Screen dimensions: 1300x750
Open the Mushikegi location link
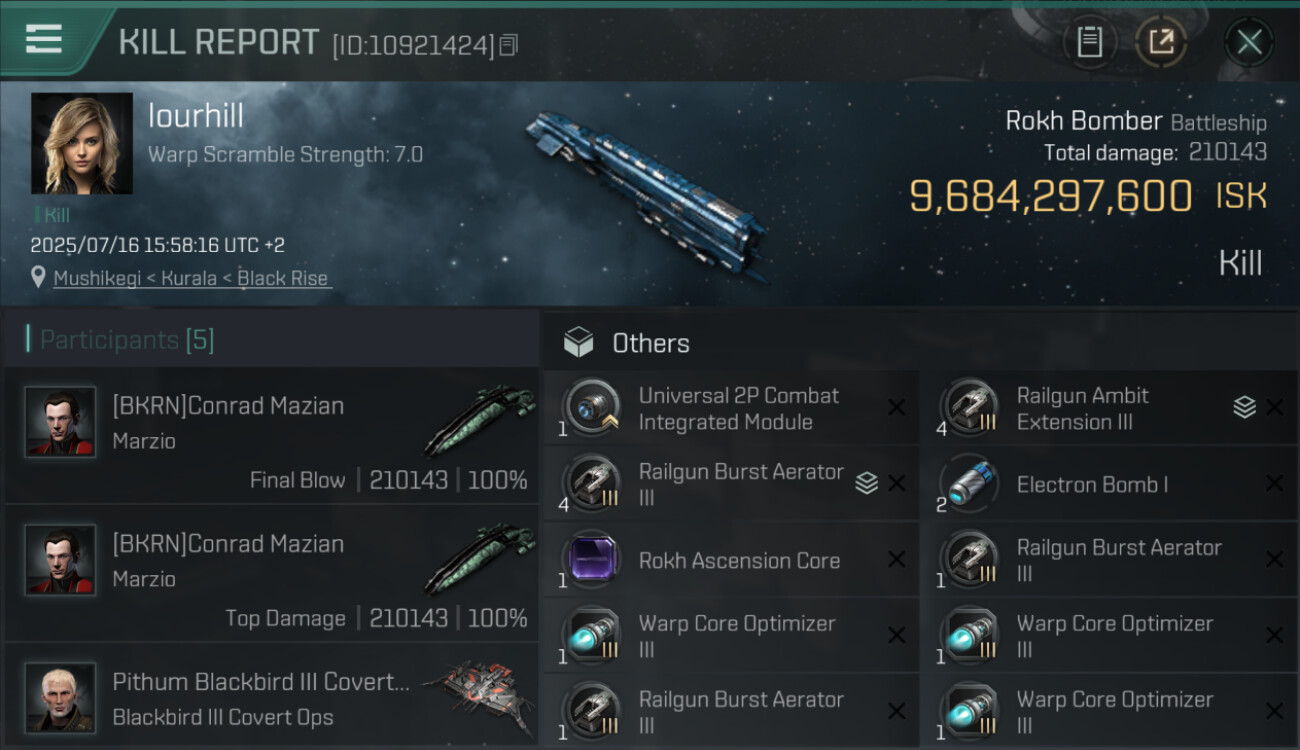pyautogui.click(x=190, y=279)
